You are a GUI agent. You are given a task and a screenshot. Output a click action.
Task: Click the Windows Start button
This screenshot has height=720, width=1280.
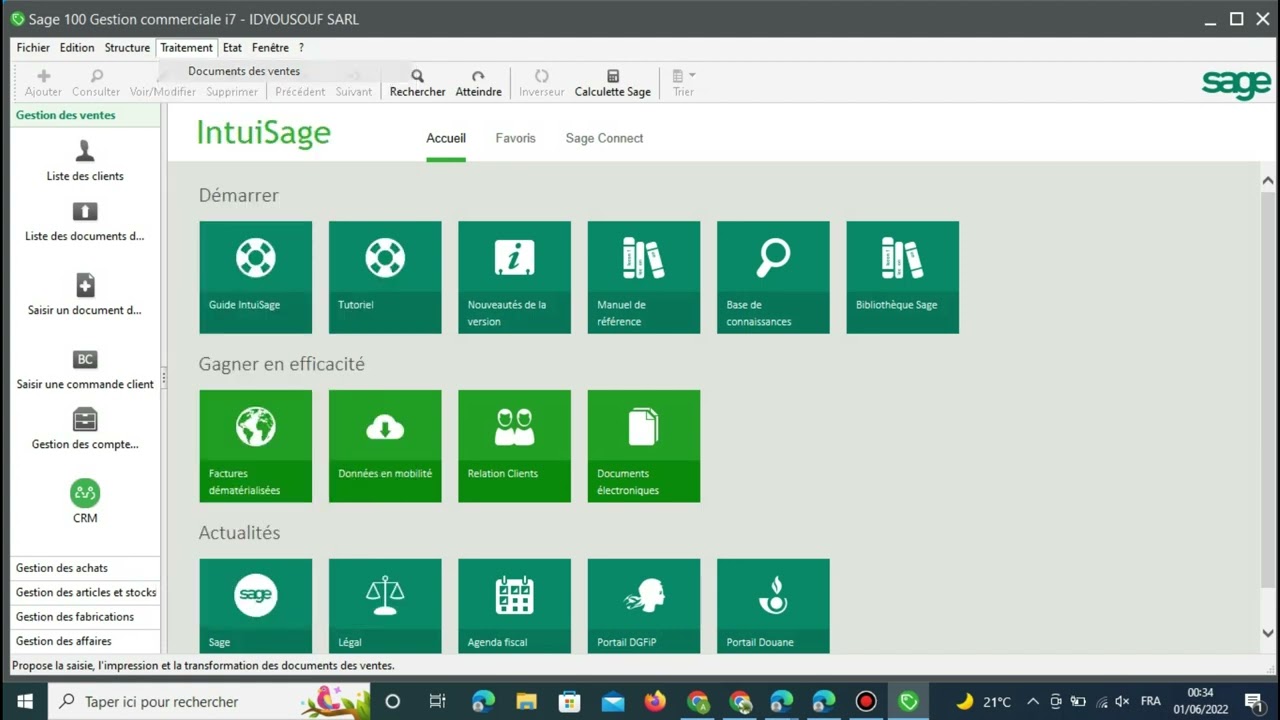(x=24, y=701)
